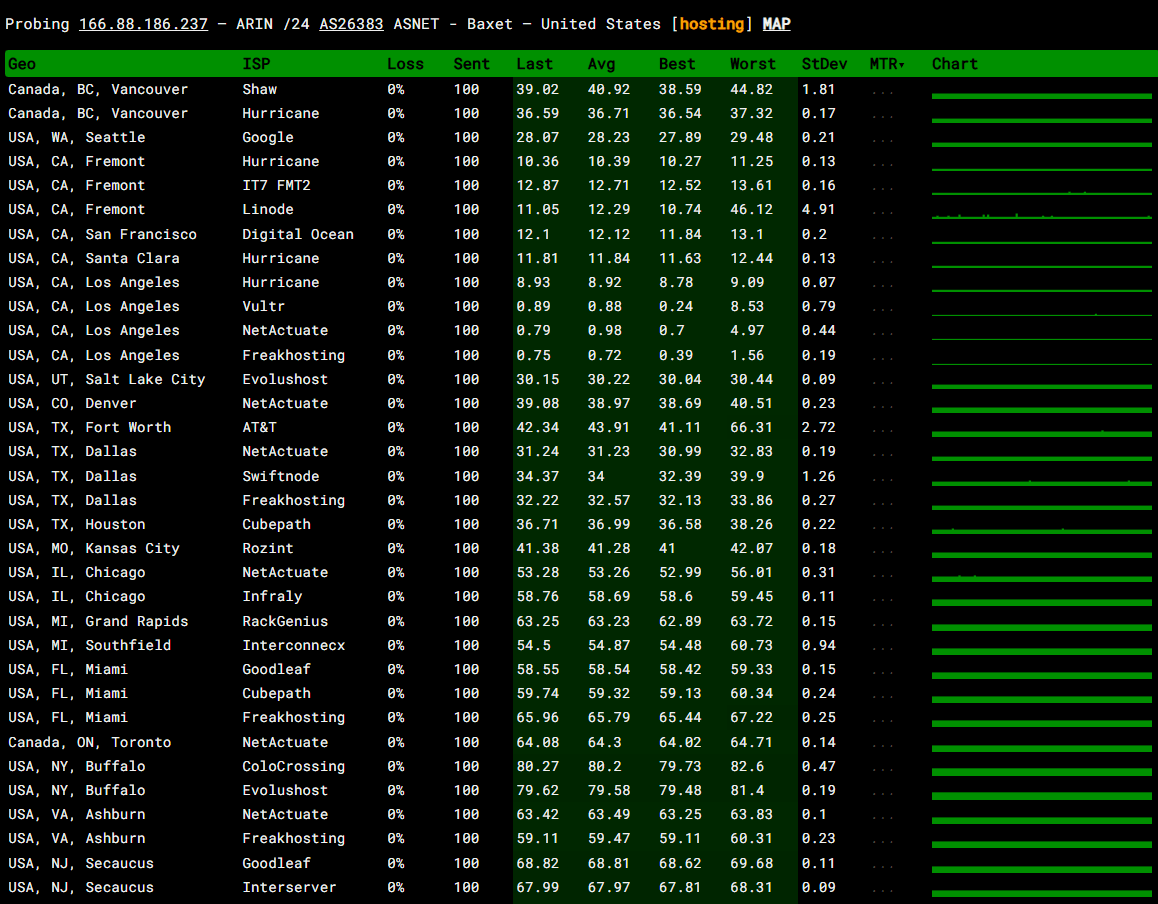The height and width of the screenshot is (904, 1158).
Task: Sort table by Loss column header
Action: pyautogui.click(x=405, y=64)
